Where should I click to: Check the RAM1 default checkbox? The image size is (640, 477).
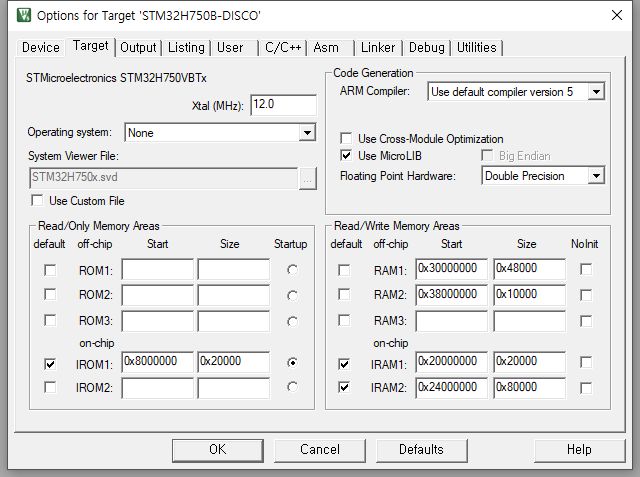click(x=344, y=270)
